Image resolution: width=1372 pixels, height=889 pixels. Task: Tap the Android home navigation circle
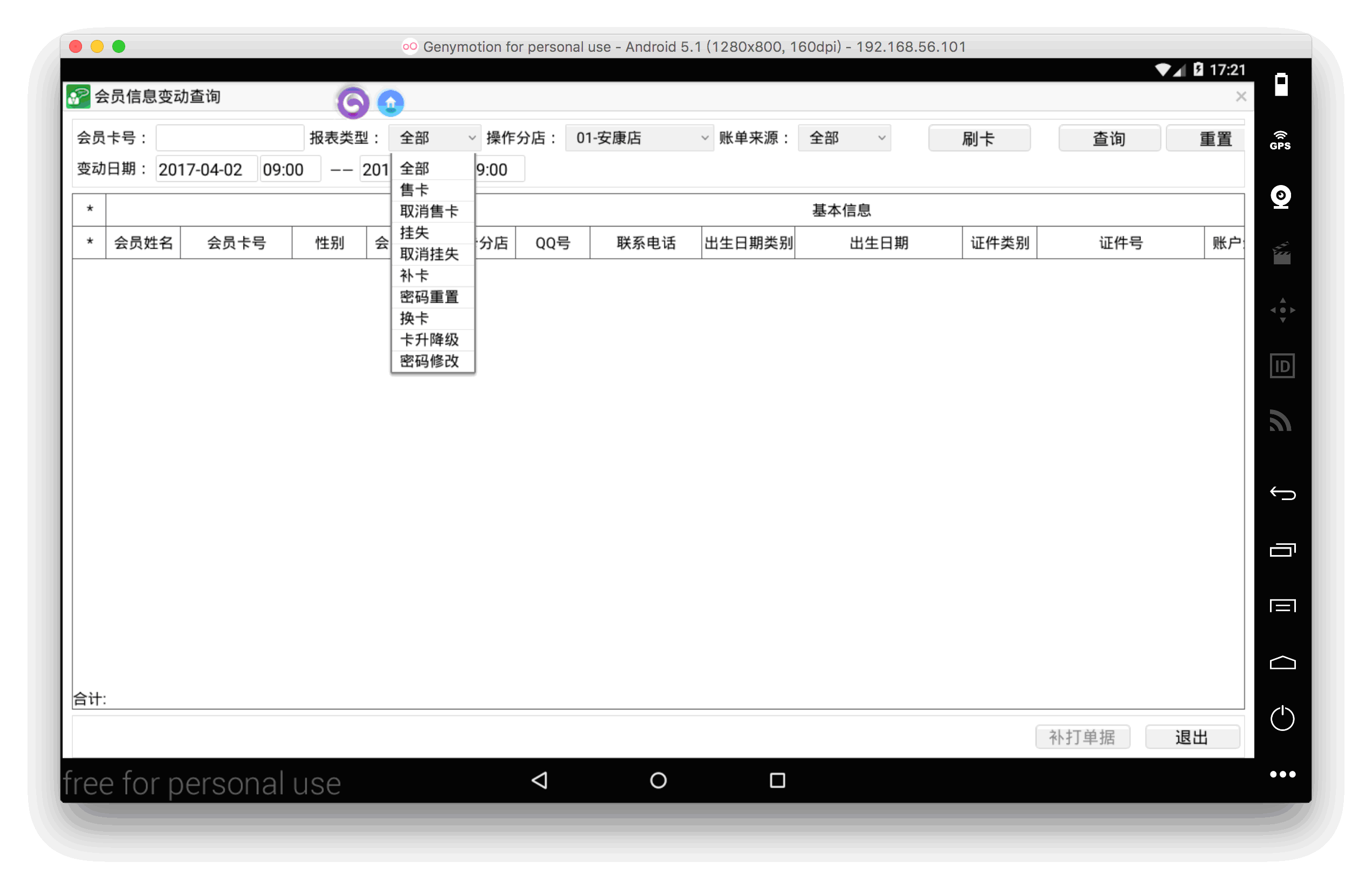(658, 780)
